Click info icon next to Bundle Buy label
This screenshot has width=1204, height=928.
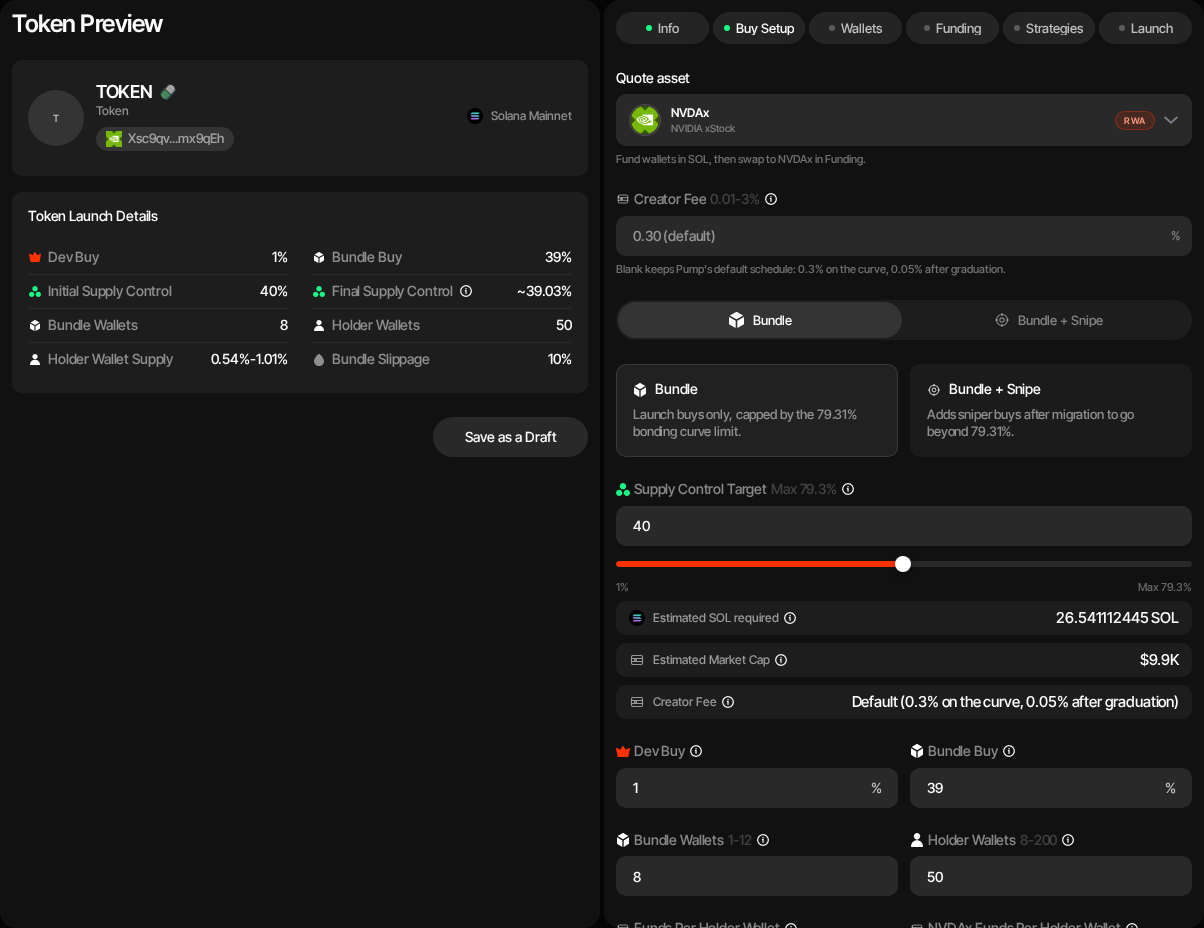1009,751
